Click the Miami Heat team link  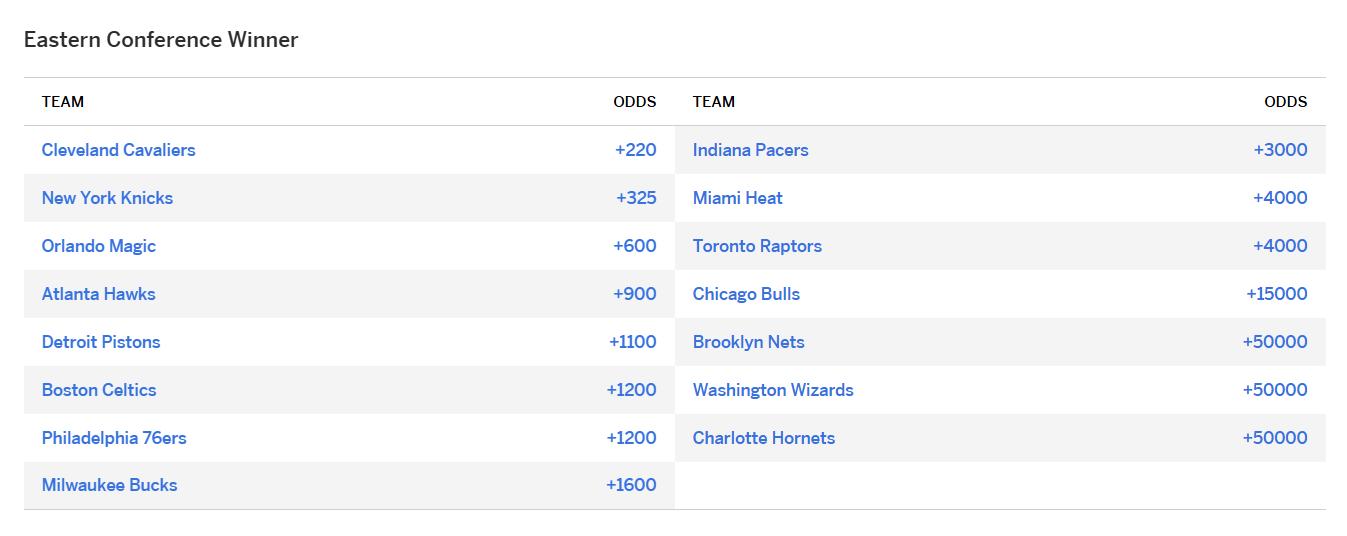click(737, 198)
